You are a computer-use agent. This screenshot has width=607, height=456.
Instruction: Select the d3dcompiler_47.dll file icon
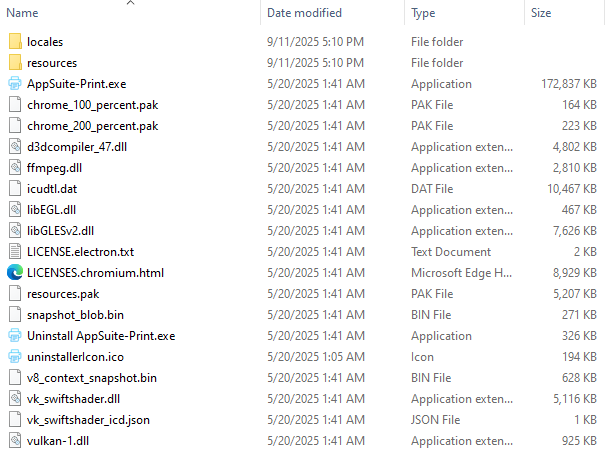click(15, 147)
